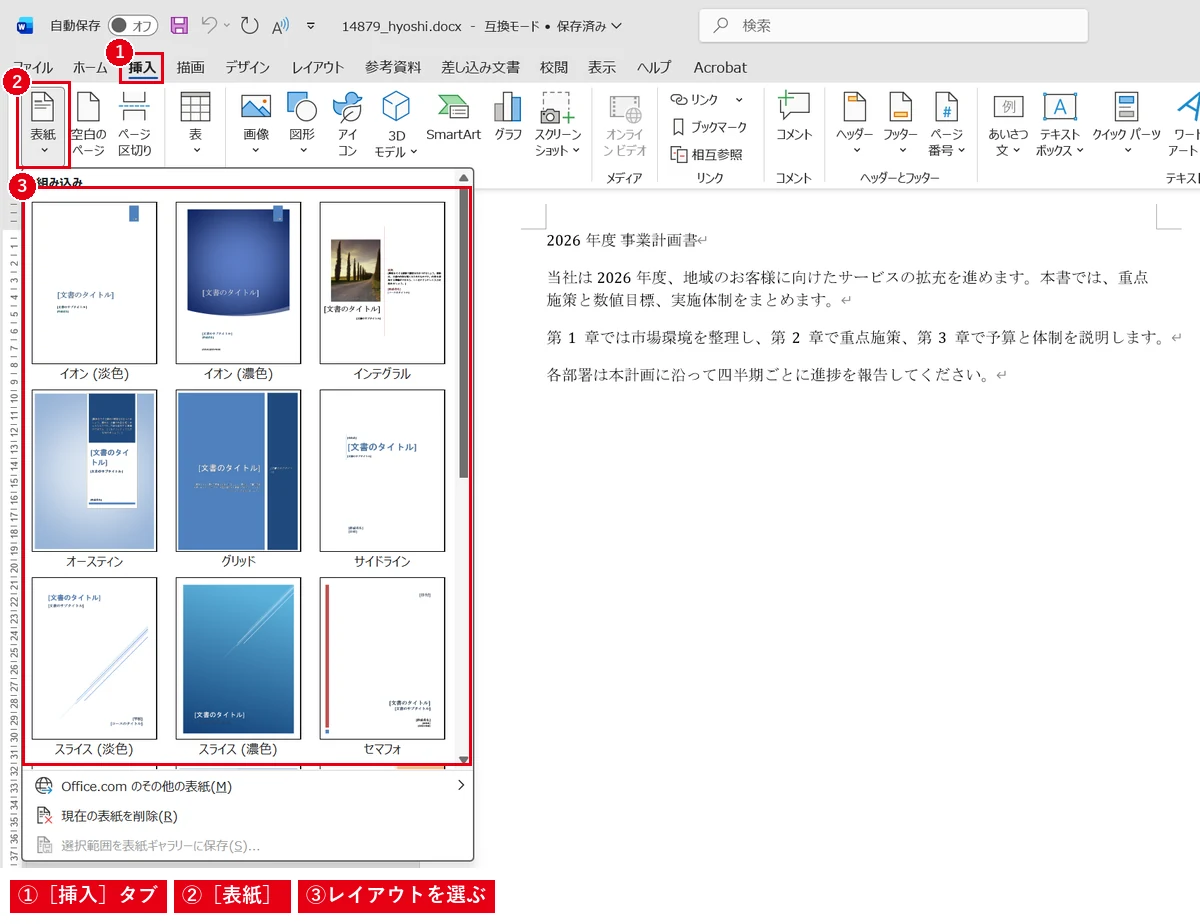1200x924 pixels.
Task: Click the 相互参照 cross-reference button
Action: click(x=706, y=154)
